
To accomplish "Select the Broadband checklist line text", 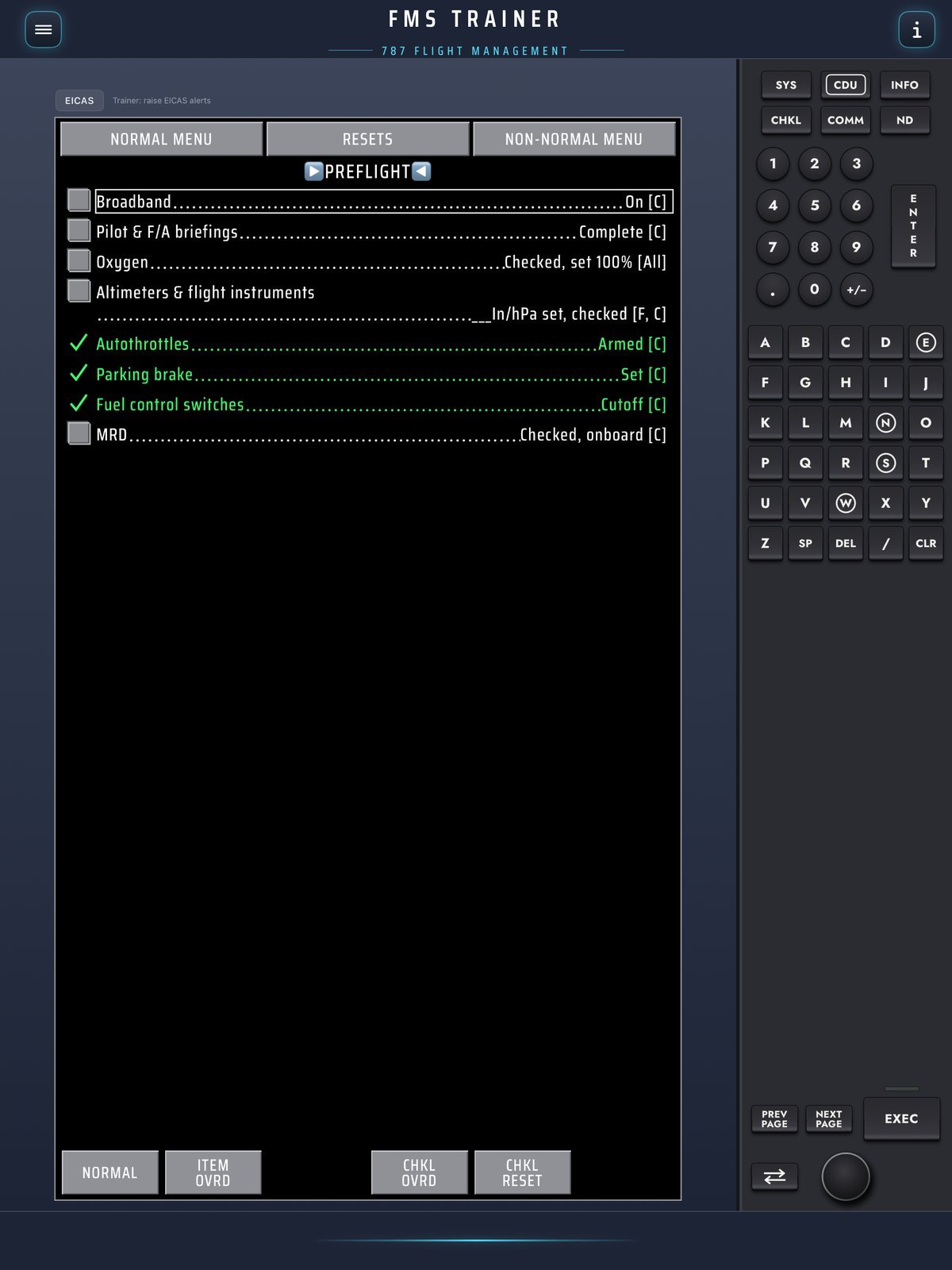I will [384, 202].
